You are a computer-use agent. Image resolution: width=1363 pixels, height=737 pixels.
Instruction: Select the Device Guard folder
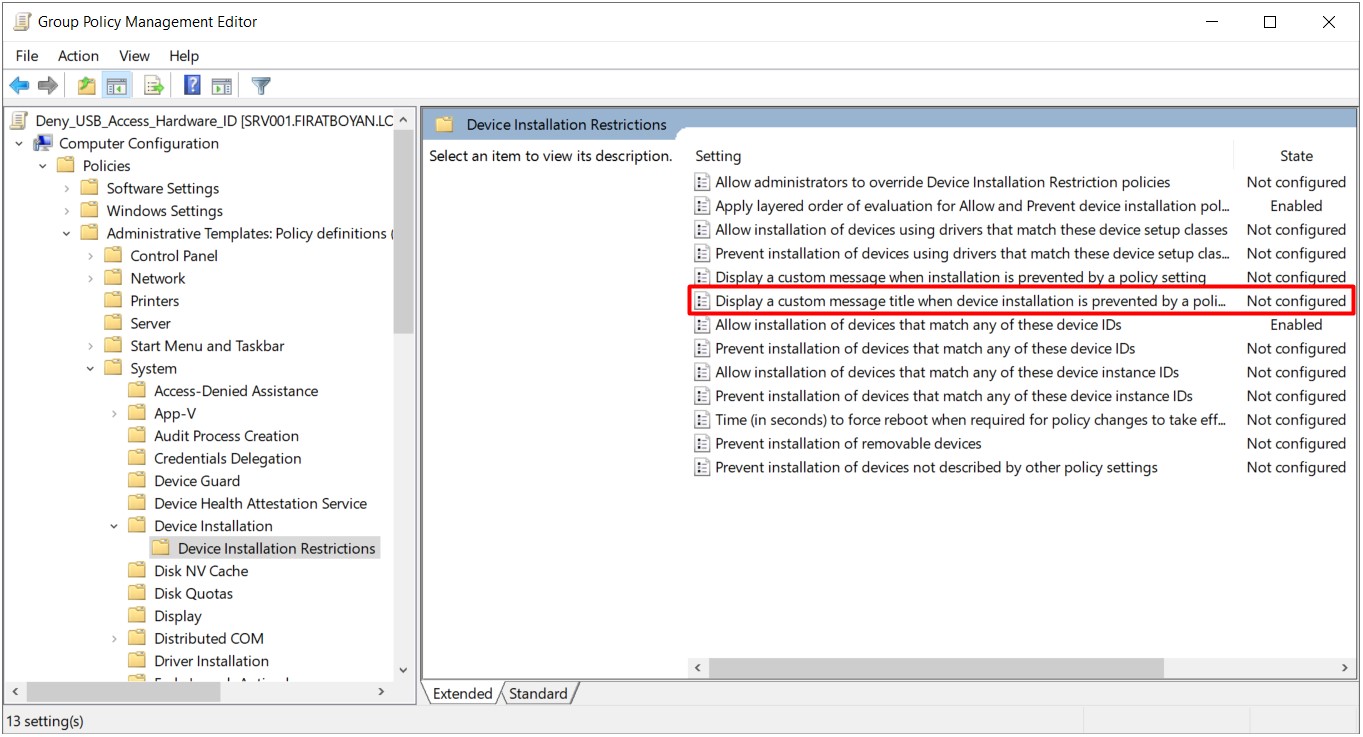point(196,481)
